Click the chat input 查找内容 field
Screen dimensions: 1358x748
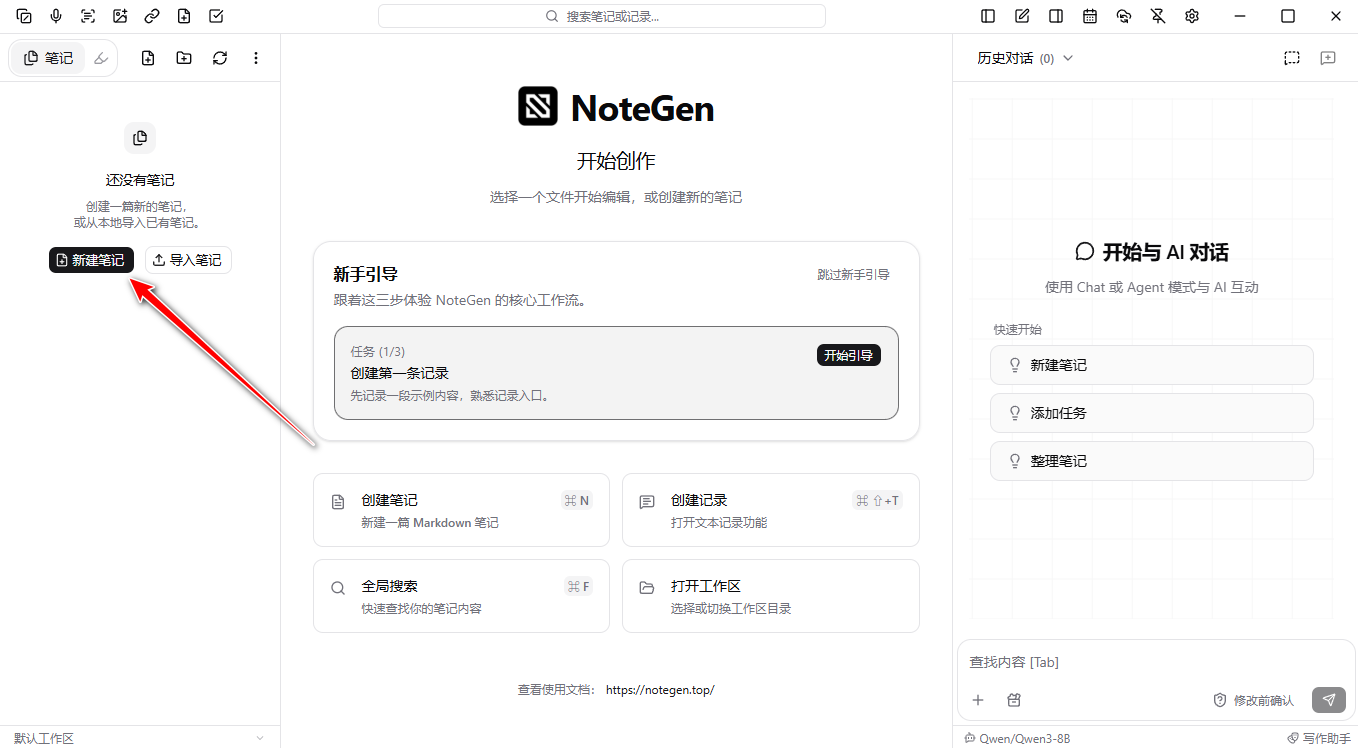[1155, 662]
